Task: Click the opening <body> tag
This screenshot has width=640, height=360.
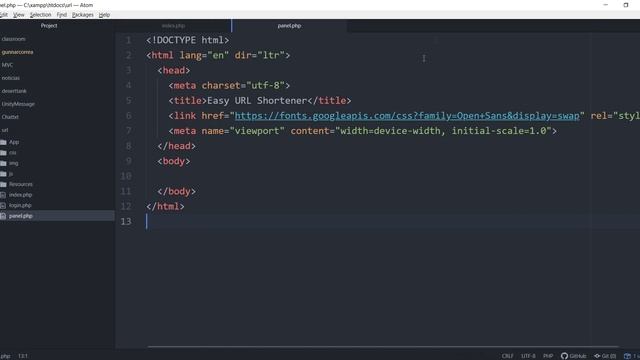Action: pyautogui.click(x=174, y=161)
